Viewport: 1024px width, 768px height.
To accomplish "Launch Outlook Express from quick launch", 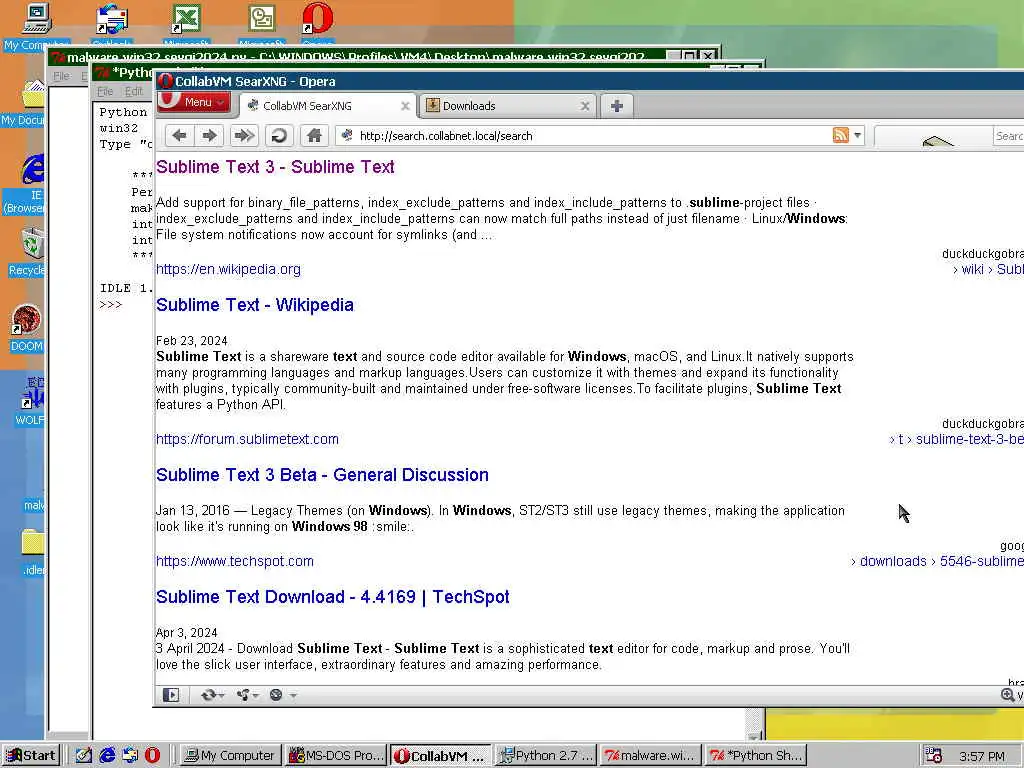I will point(129,756).
